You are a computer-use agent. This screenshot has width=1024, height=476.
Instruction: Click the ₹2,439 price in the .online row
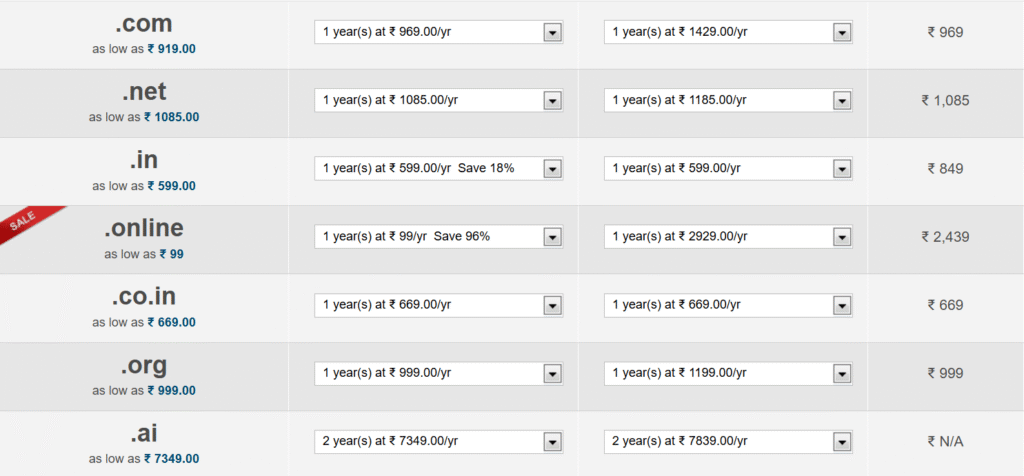(x=945, y=237)
